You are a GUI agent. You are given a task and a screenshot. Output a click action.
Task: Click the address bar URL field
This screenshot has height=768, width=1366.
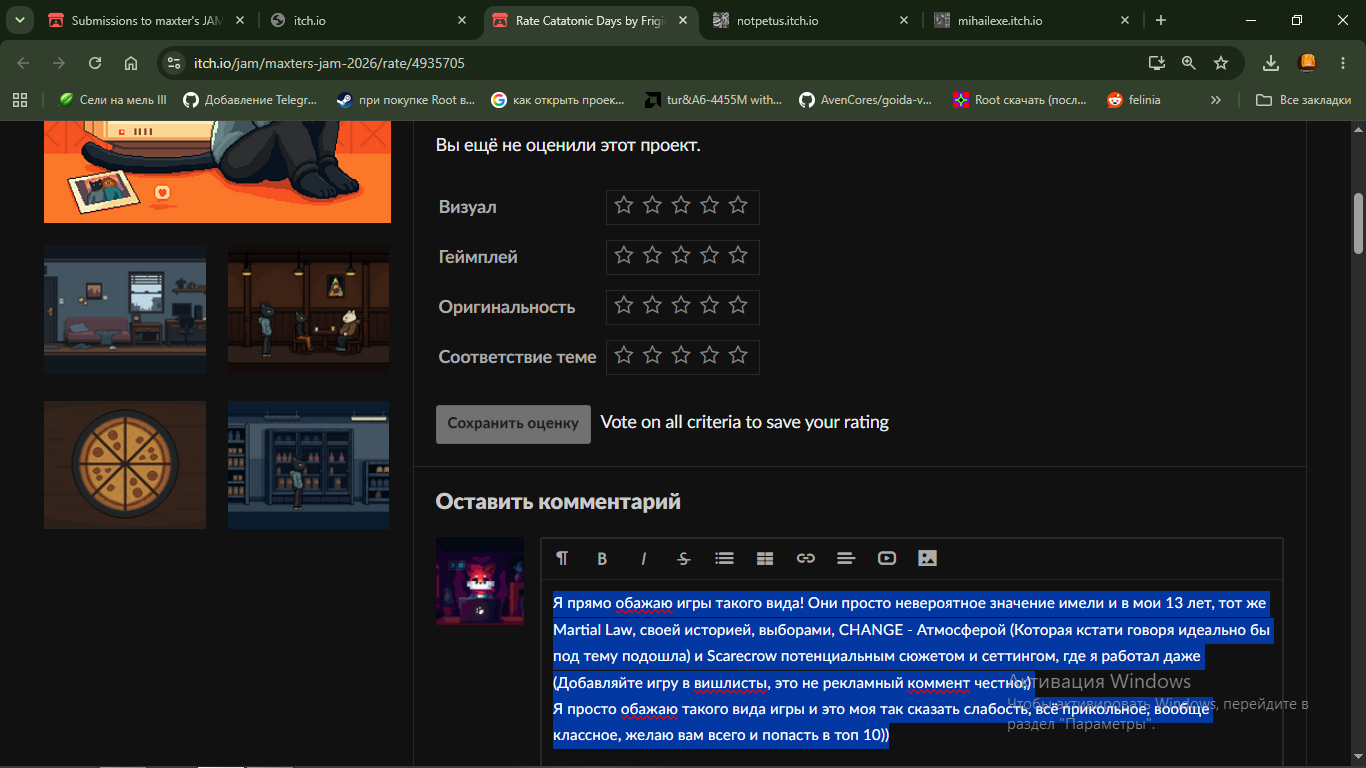pos(658,63)
